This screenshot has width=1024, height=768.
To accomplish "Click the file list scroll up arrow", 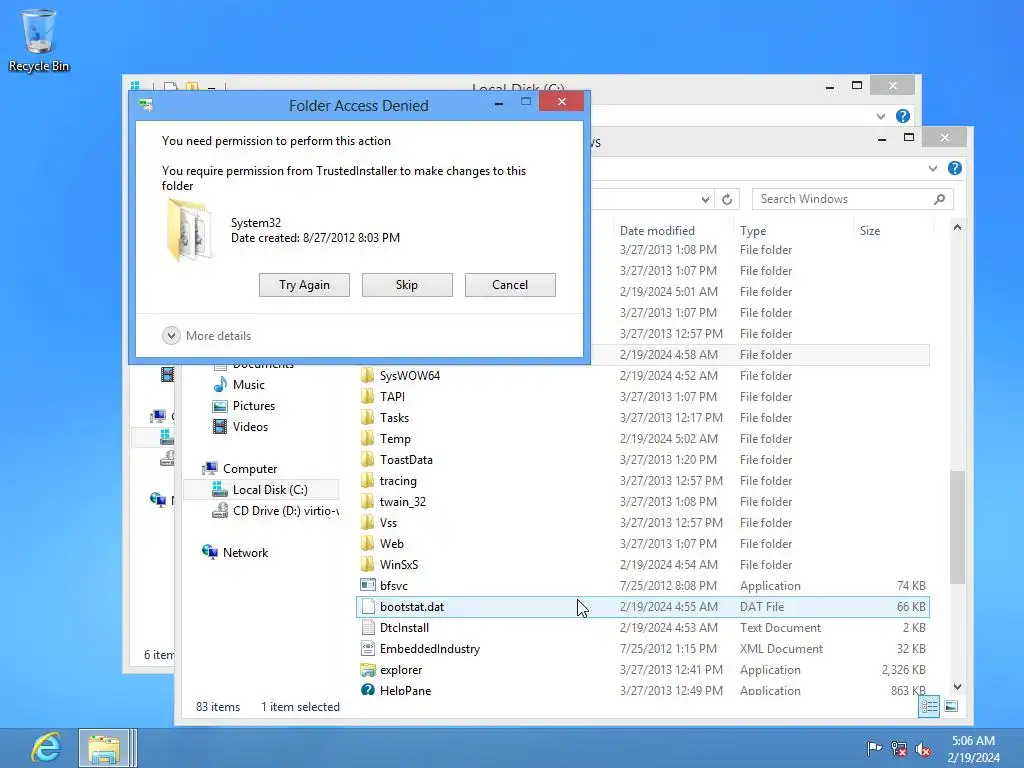I will pos(957,227).
